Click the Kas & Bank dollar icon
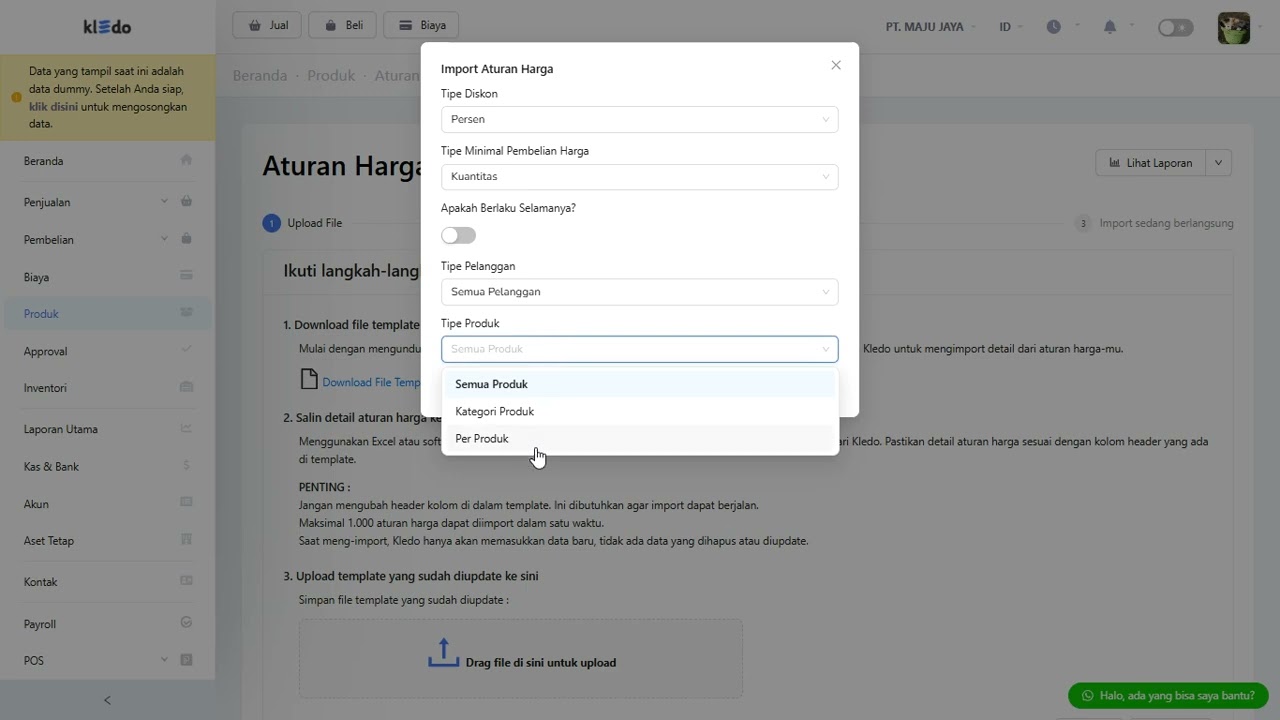This screenshot has height=720, width=1280. tap(186, 466)
